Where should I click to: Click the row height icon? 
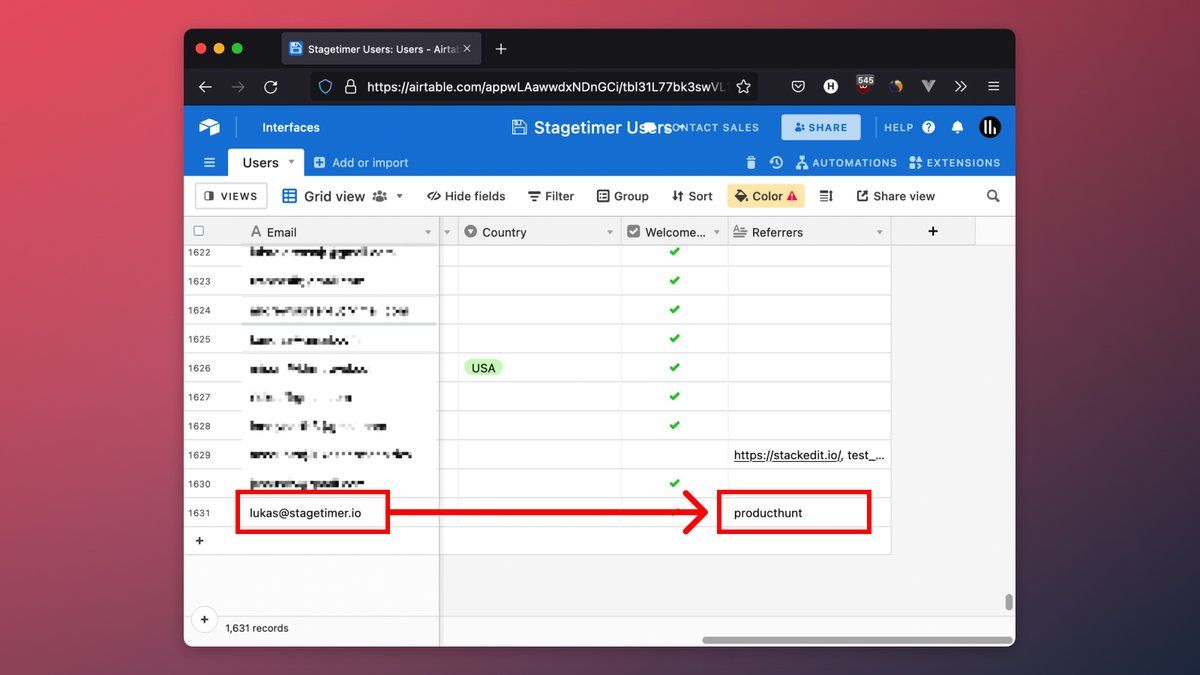(x=826, y=196)
